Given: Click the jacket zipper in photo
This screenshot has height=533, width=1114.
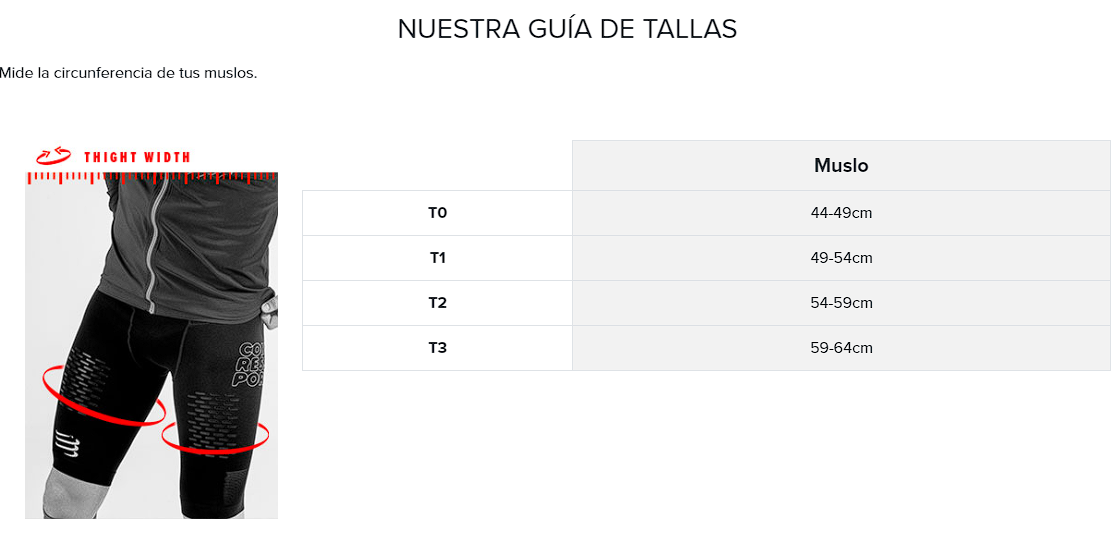Looking at the screenshot, I should 157,242.
